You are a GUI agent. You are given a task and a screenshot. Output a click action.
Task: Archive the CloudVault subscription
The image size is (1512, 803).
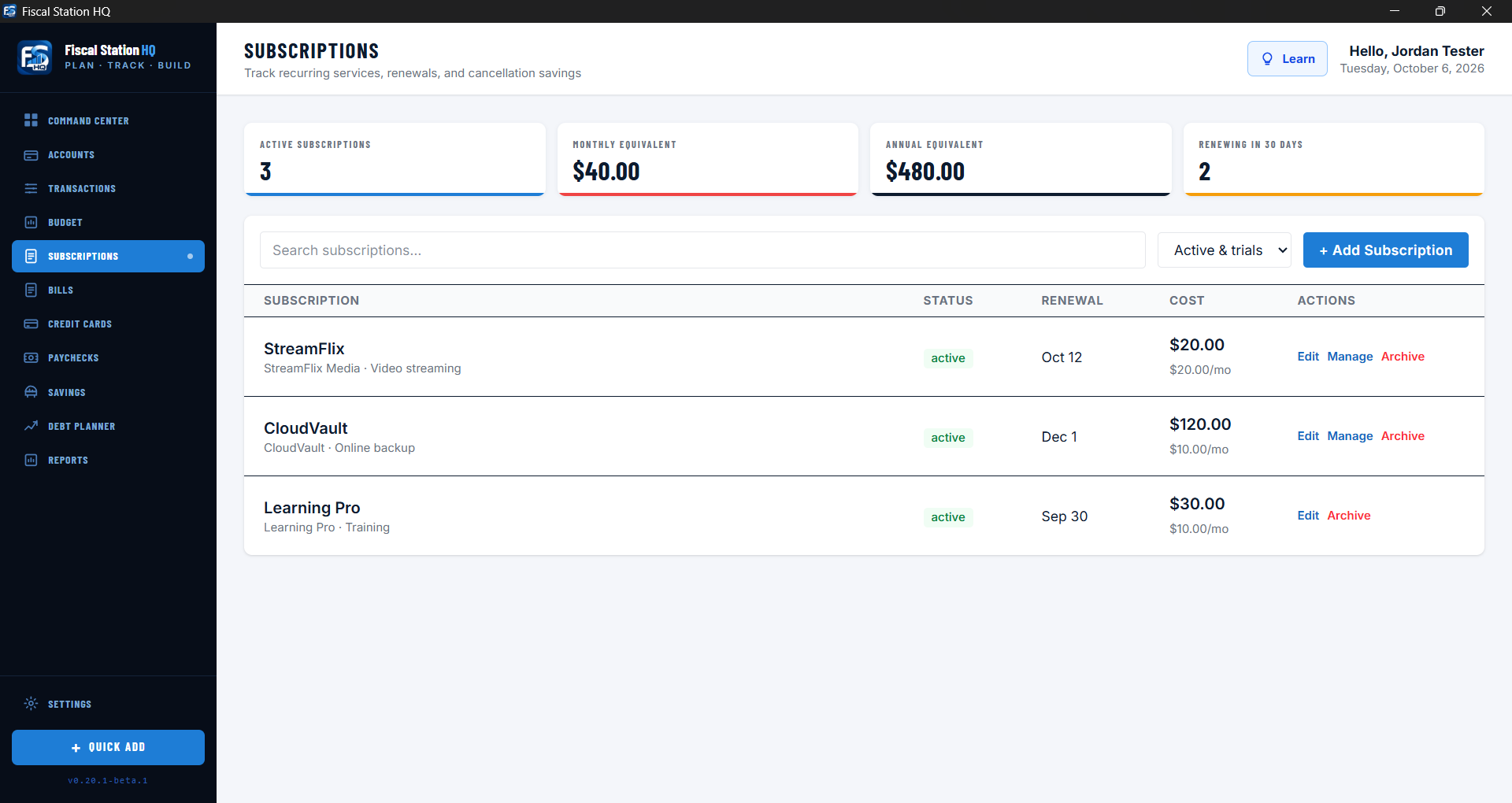coord(1403,436)
